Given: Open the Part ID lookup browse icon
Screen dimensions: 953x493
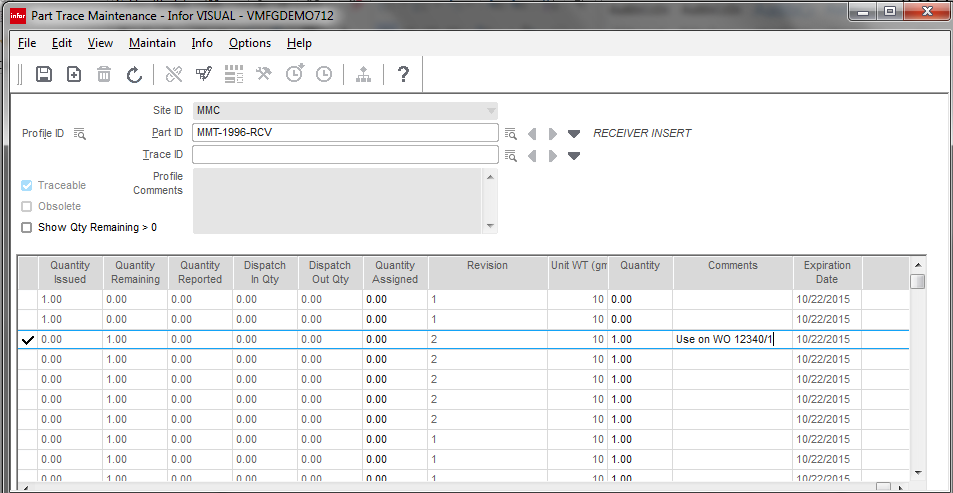Looking at the screenshot, I should click(x=511, y=133).
